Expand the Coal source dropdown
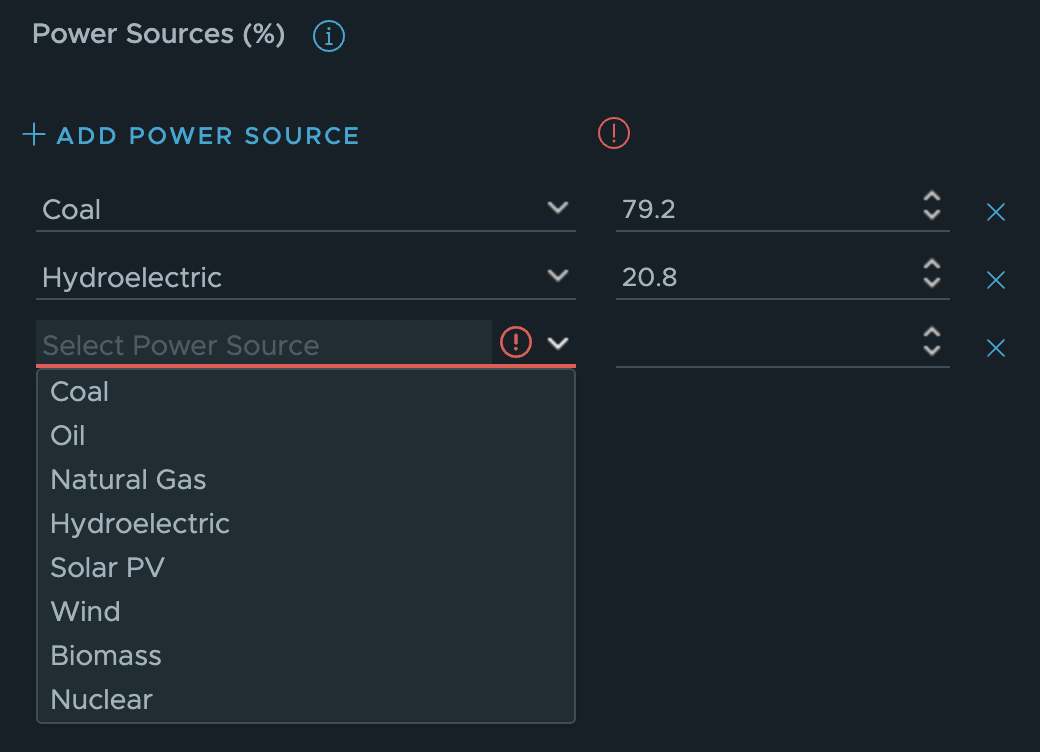Image resolution: width=1040 pixels, height=752 pixels. (558, 208)
